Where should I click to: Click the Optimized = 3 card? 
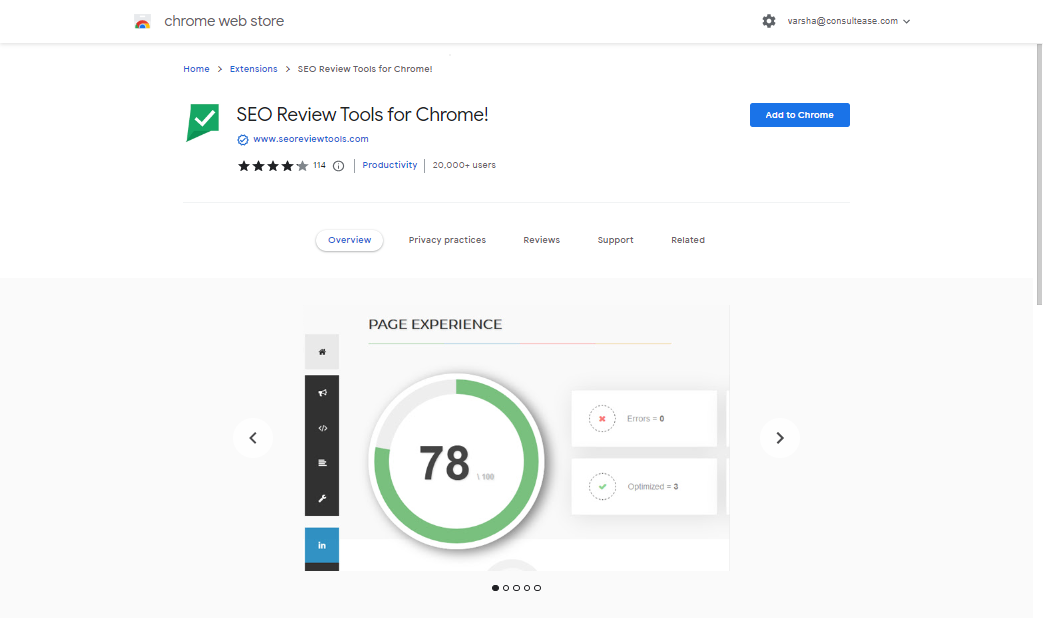tap(644, 486)
